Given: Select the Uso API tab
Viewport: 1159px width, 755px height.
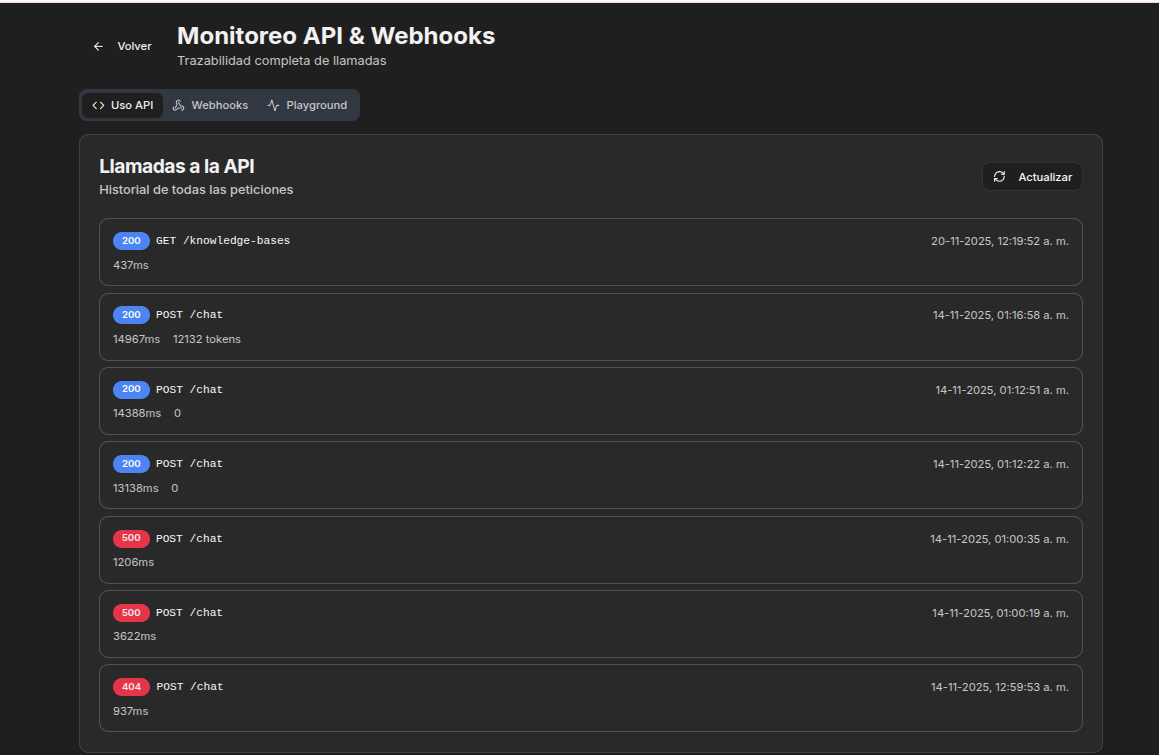Looking at the screenshot, I should click(123, 106).
